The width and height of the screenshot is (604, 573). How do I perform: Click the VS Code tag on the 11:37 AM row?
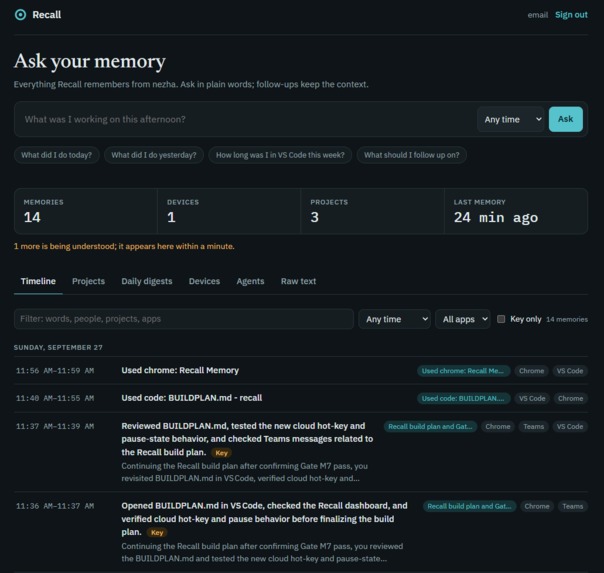(570, 426)
